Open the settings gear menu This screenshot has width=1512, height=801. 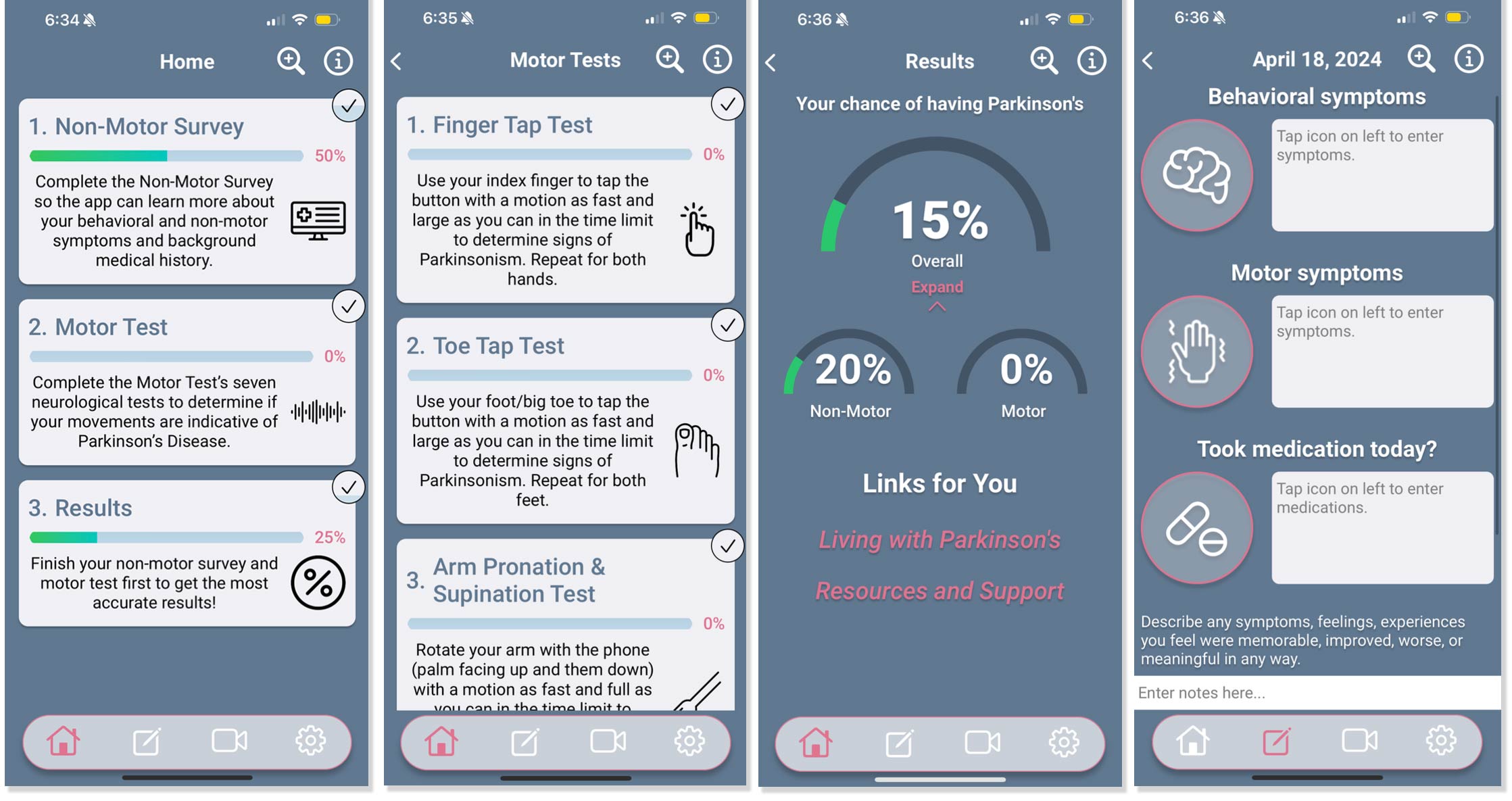point(311,739)
